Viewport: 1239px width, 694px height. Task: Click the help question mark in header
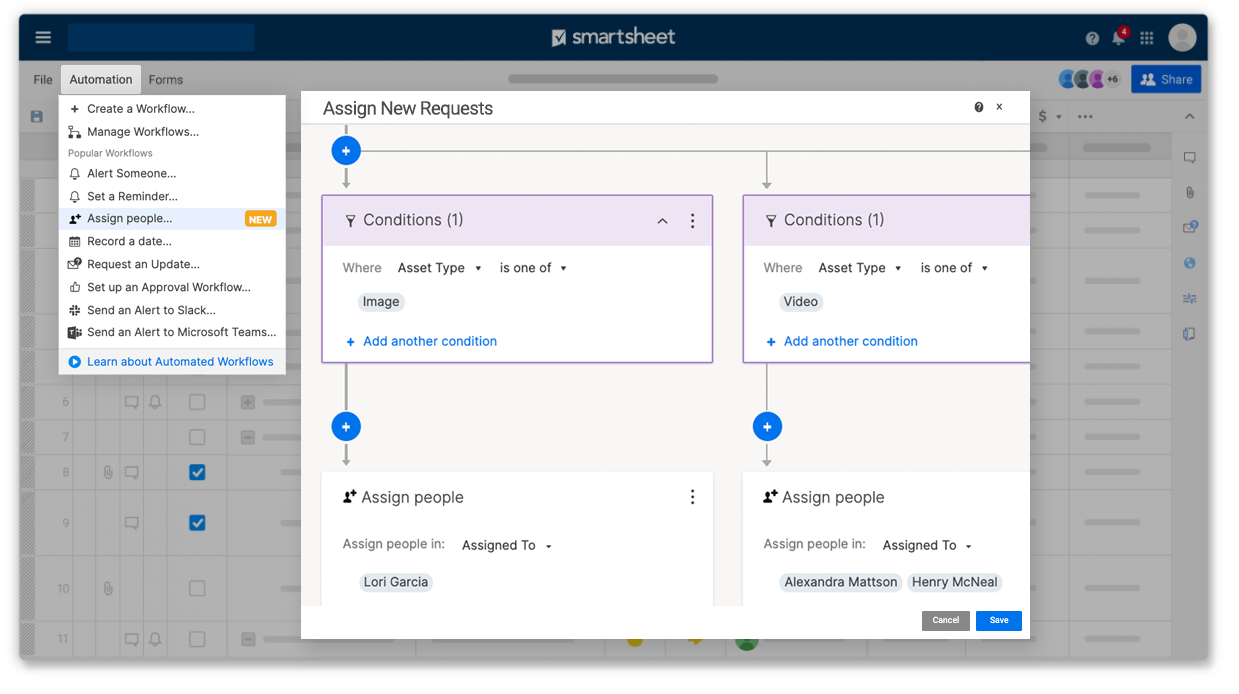click(x=1092, y=38)
